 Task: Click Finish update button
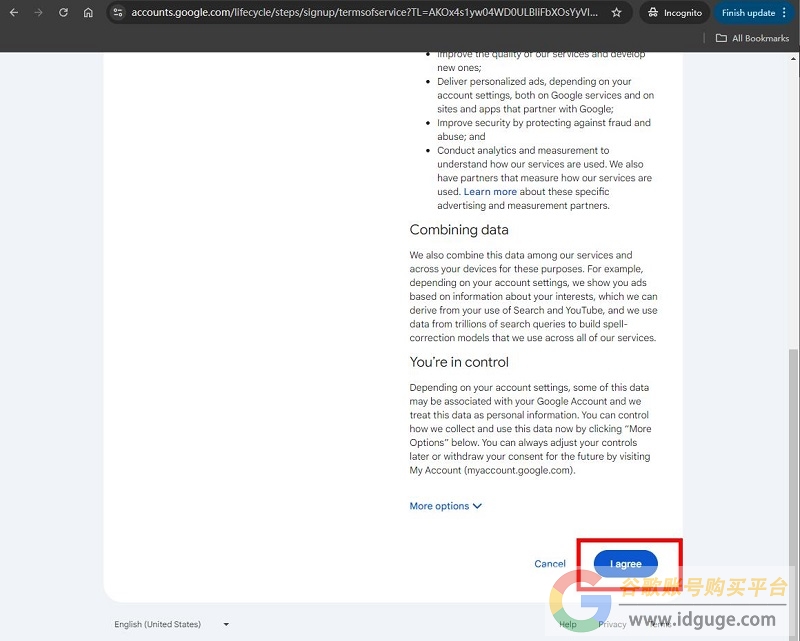[x=748, y=13]
